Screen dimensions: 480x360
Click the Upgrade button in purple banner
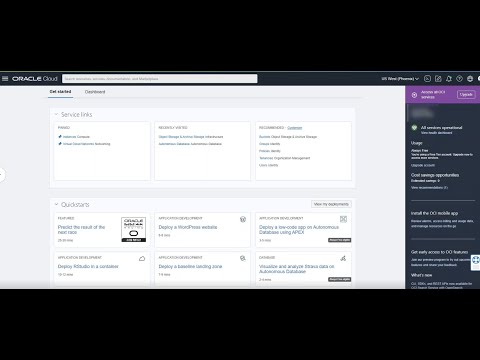point(466,95)
